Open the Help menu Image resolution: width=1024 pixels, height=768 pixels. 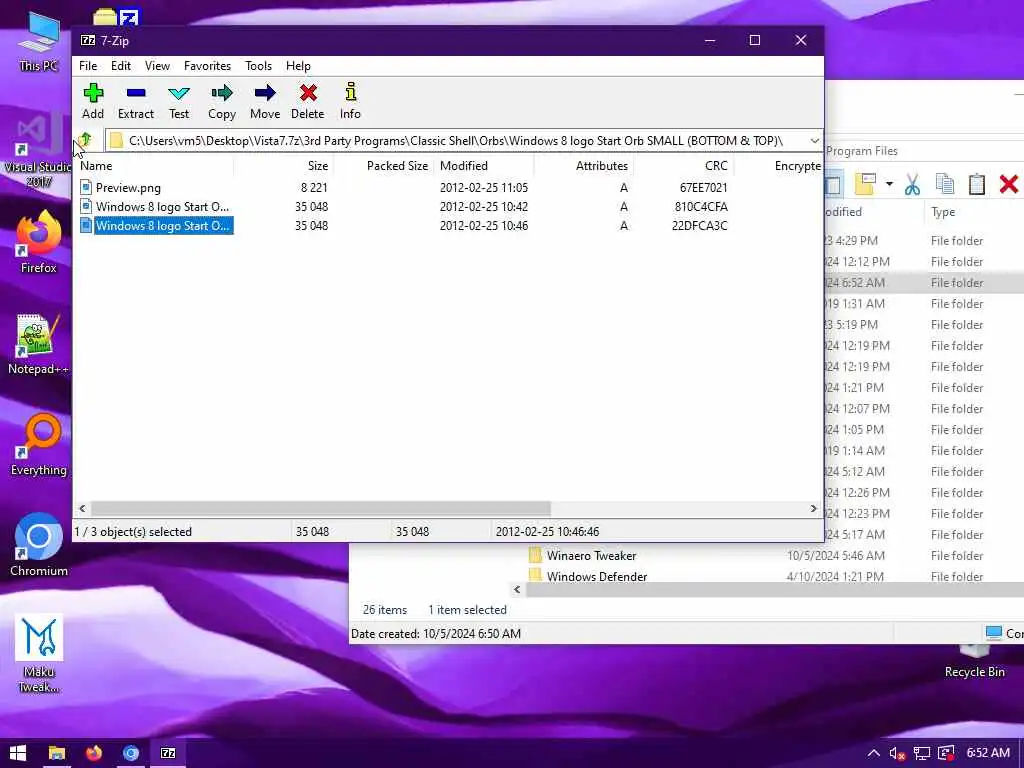click(298, 66)
